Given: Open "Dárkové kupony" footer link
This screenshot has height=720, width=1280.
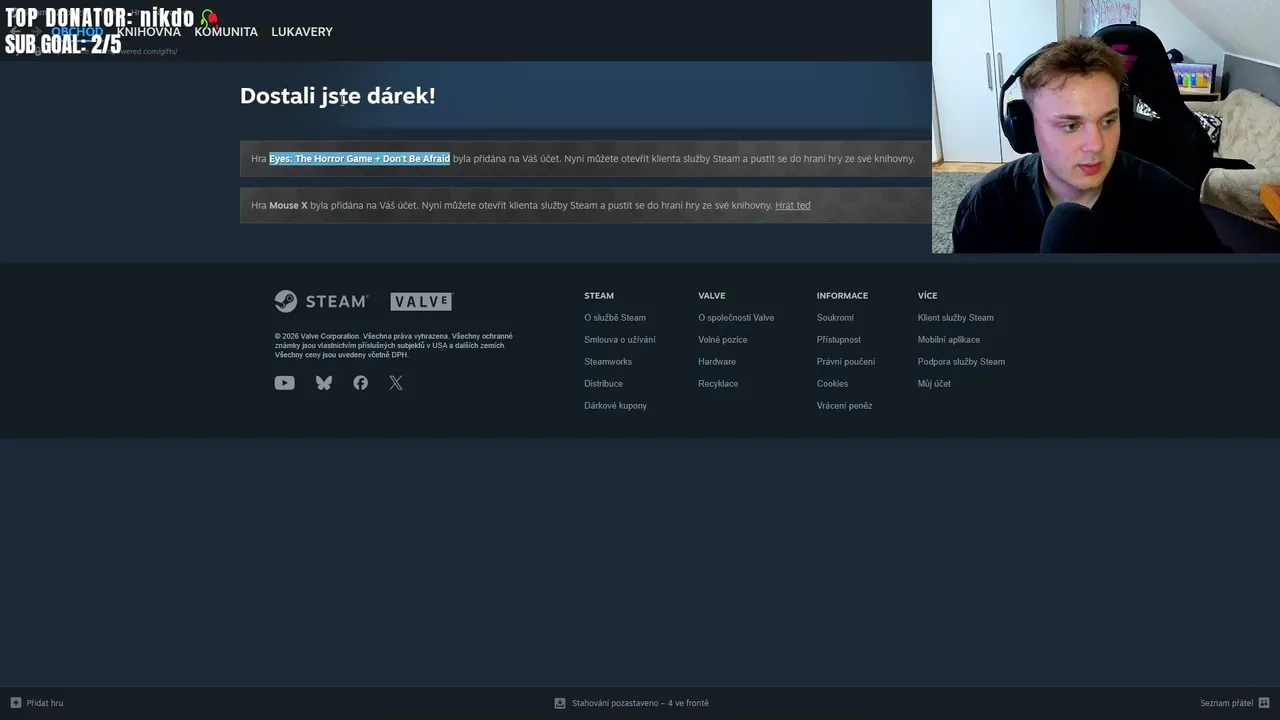Looking at the screenshot, I should (x=615, y=406).
